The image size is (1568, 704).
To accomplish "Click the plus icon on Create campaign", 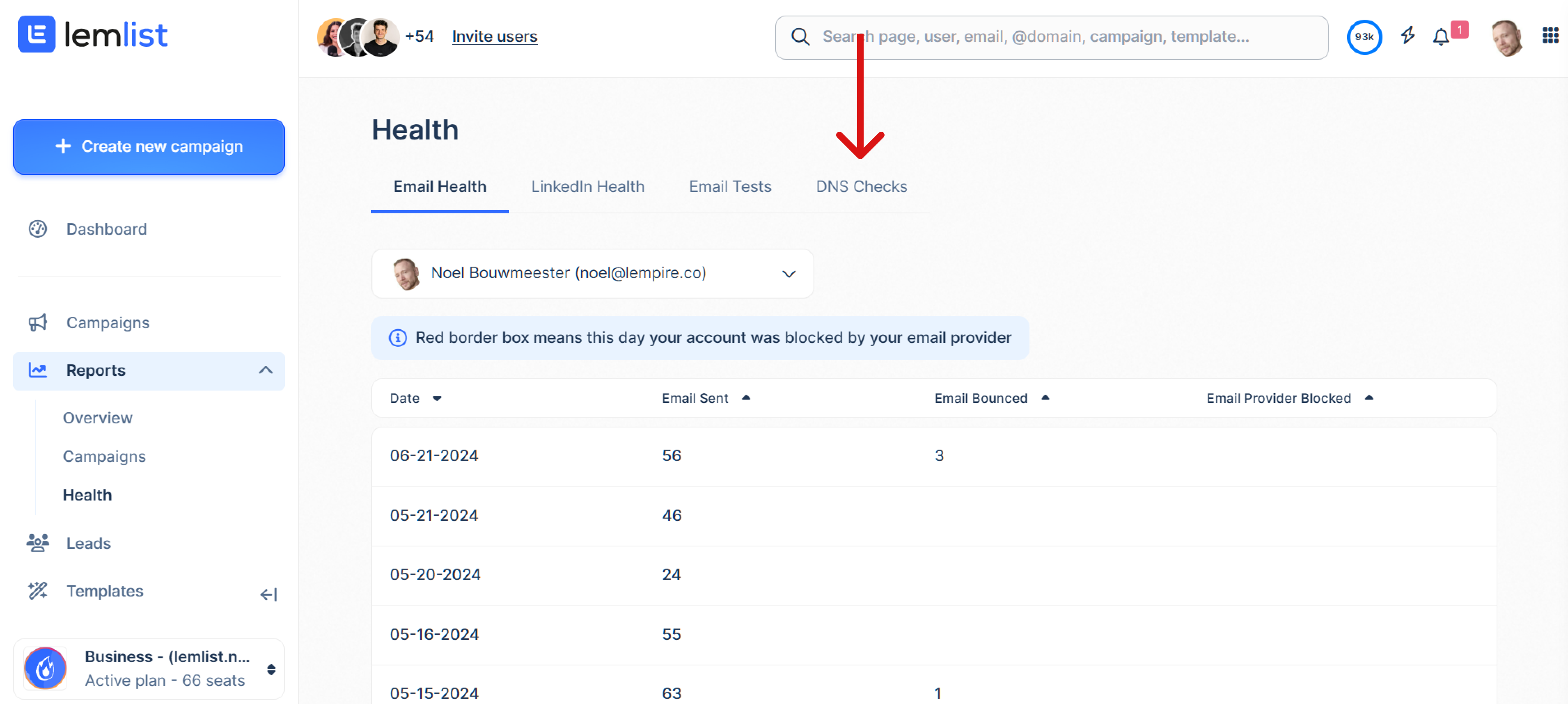I will point(63,146).
